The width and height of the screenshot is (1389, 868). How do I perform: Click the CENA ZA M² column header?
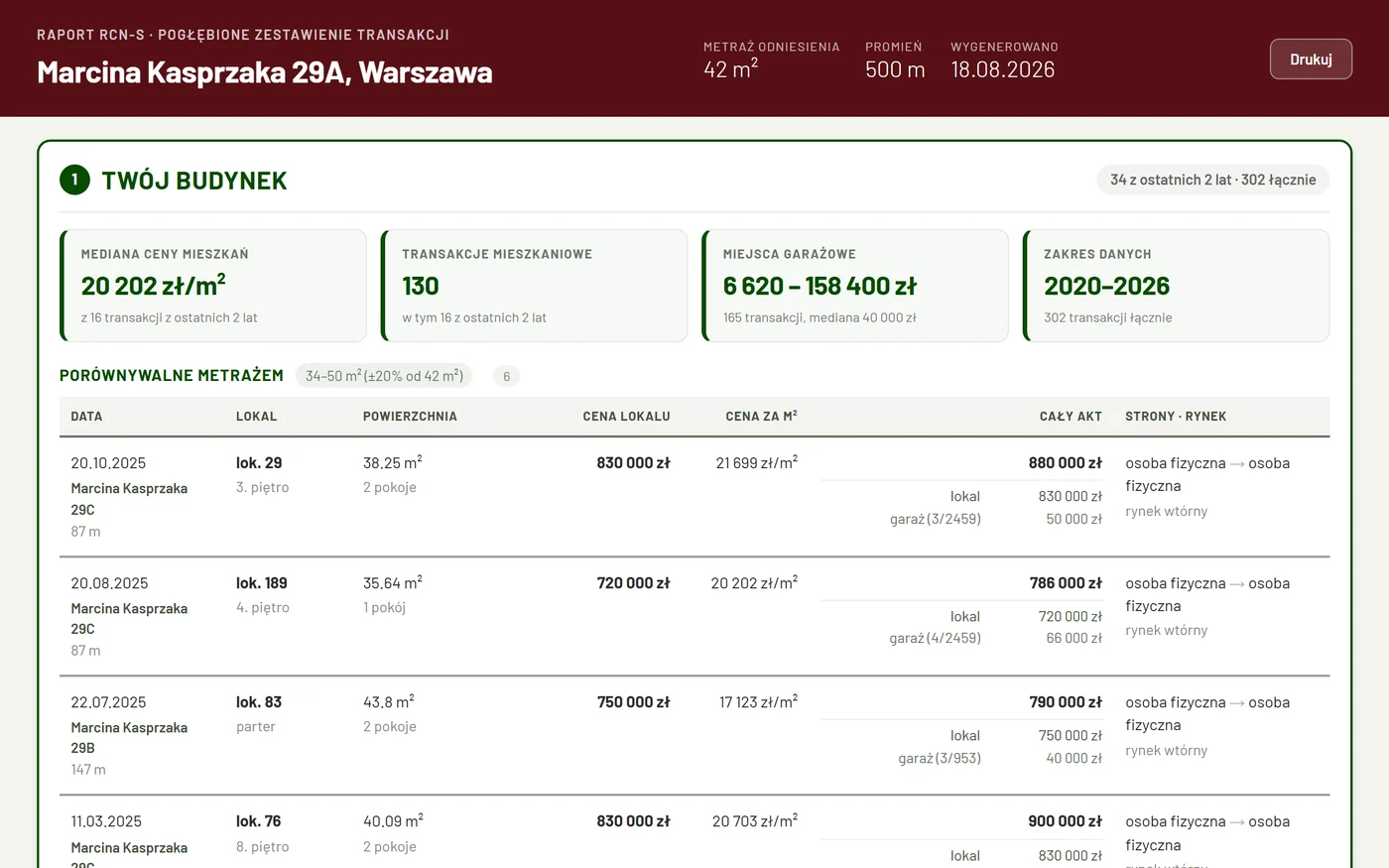pyautogui.click(x=761, y=417)
